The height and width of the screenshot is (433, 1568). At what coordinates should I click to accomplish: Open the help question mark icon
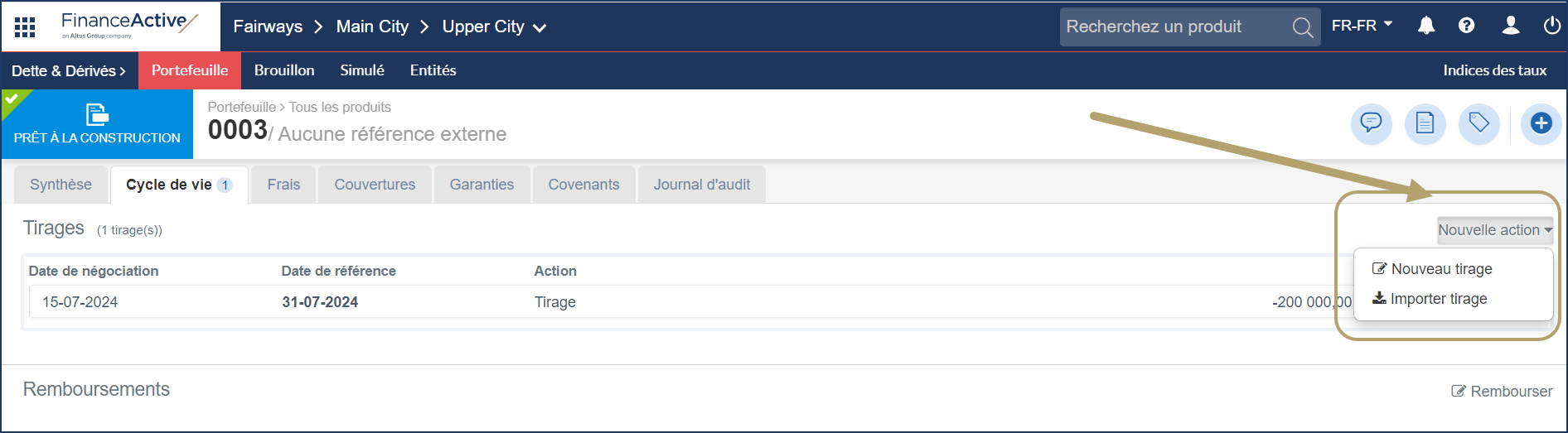pos(1466,26)
